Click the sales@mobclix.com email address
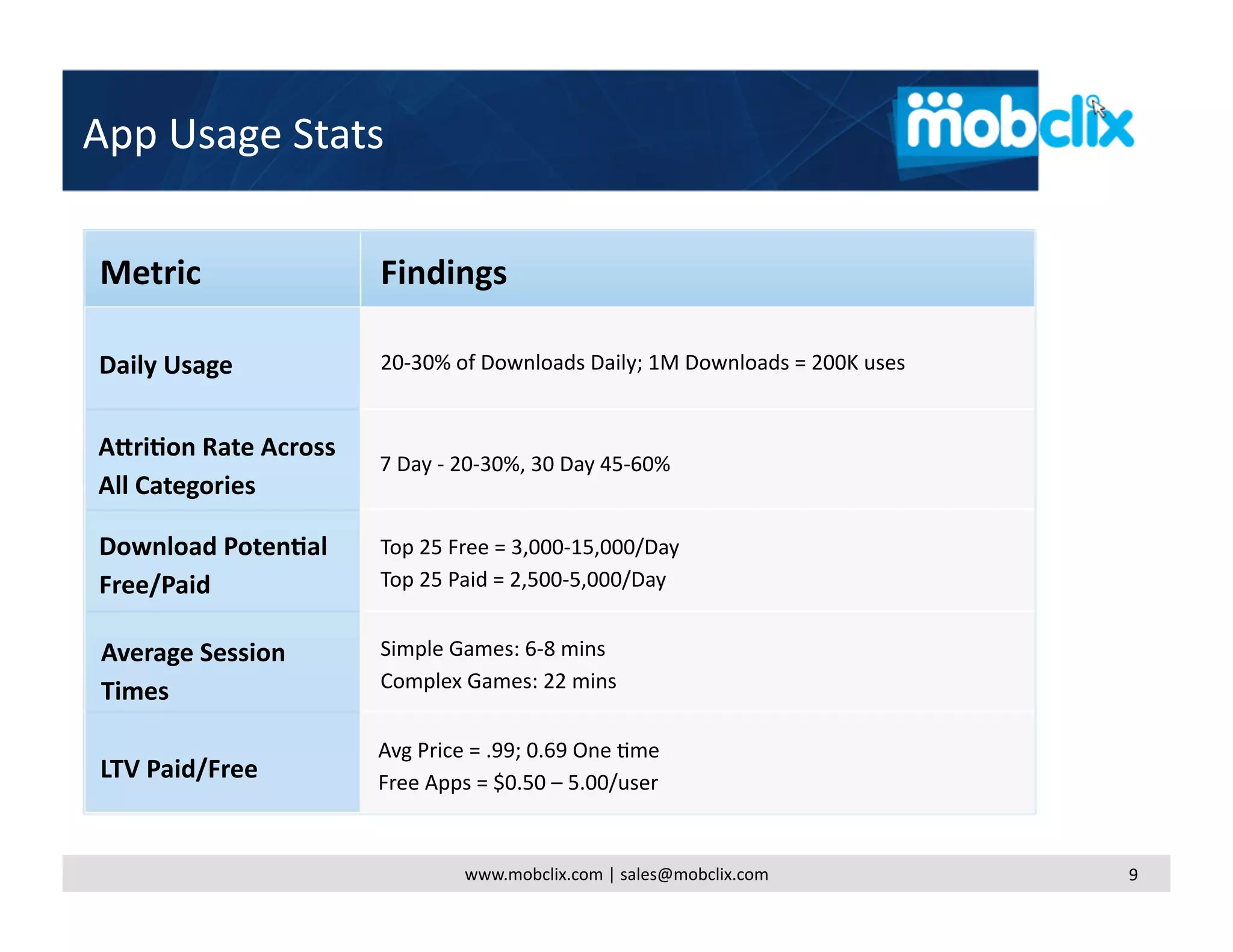This screenshot has width=1233, height=952. 694,874
